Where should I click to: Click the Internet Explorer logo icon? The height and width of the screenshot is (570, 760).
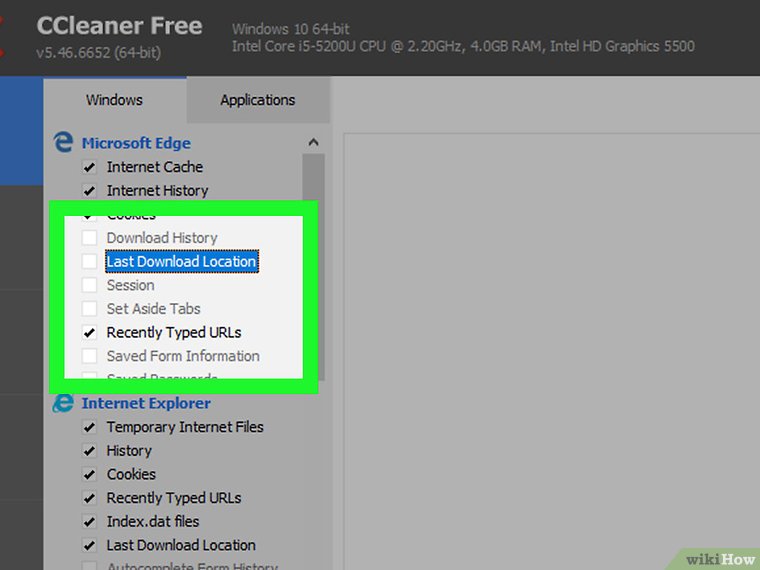(63, 403)
